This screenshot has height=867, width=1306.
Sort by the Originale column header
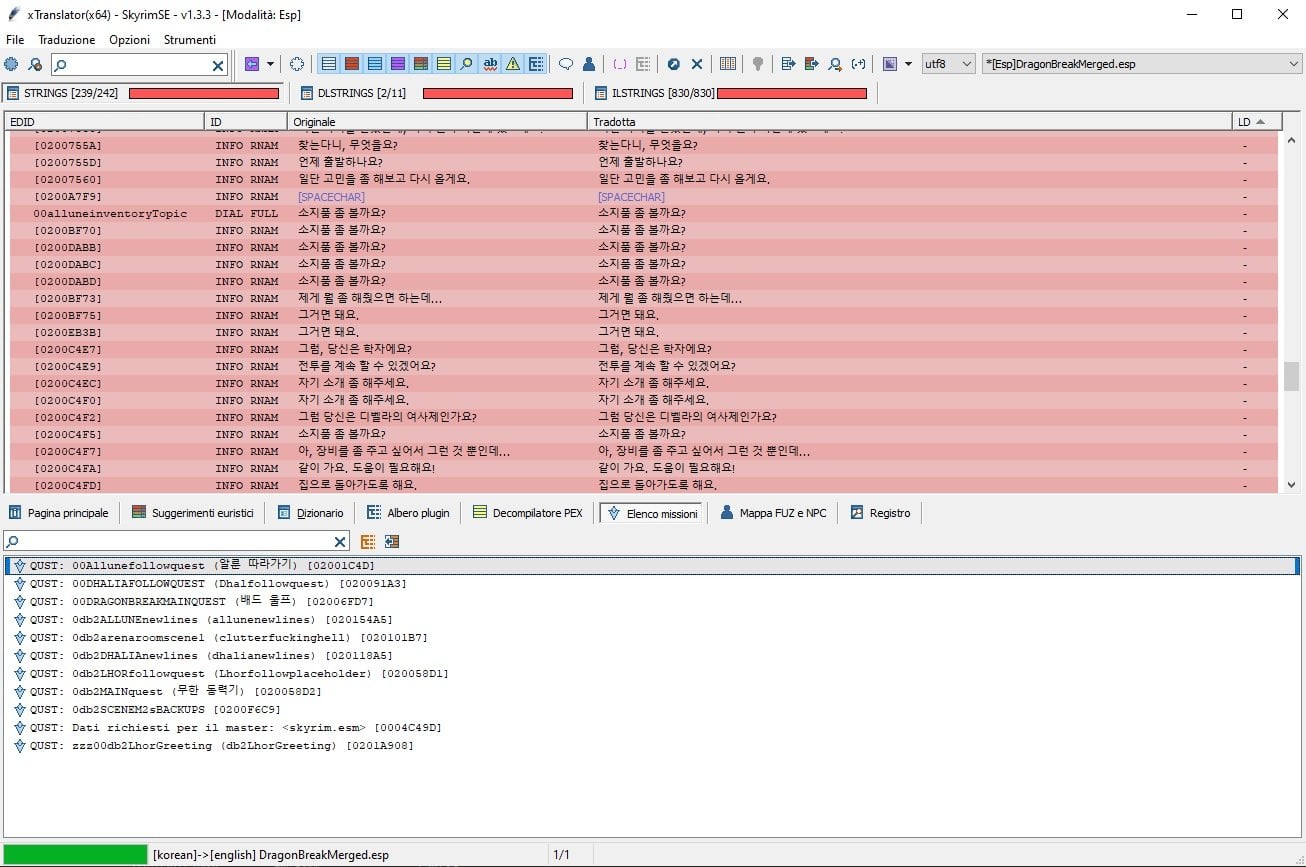438,121
